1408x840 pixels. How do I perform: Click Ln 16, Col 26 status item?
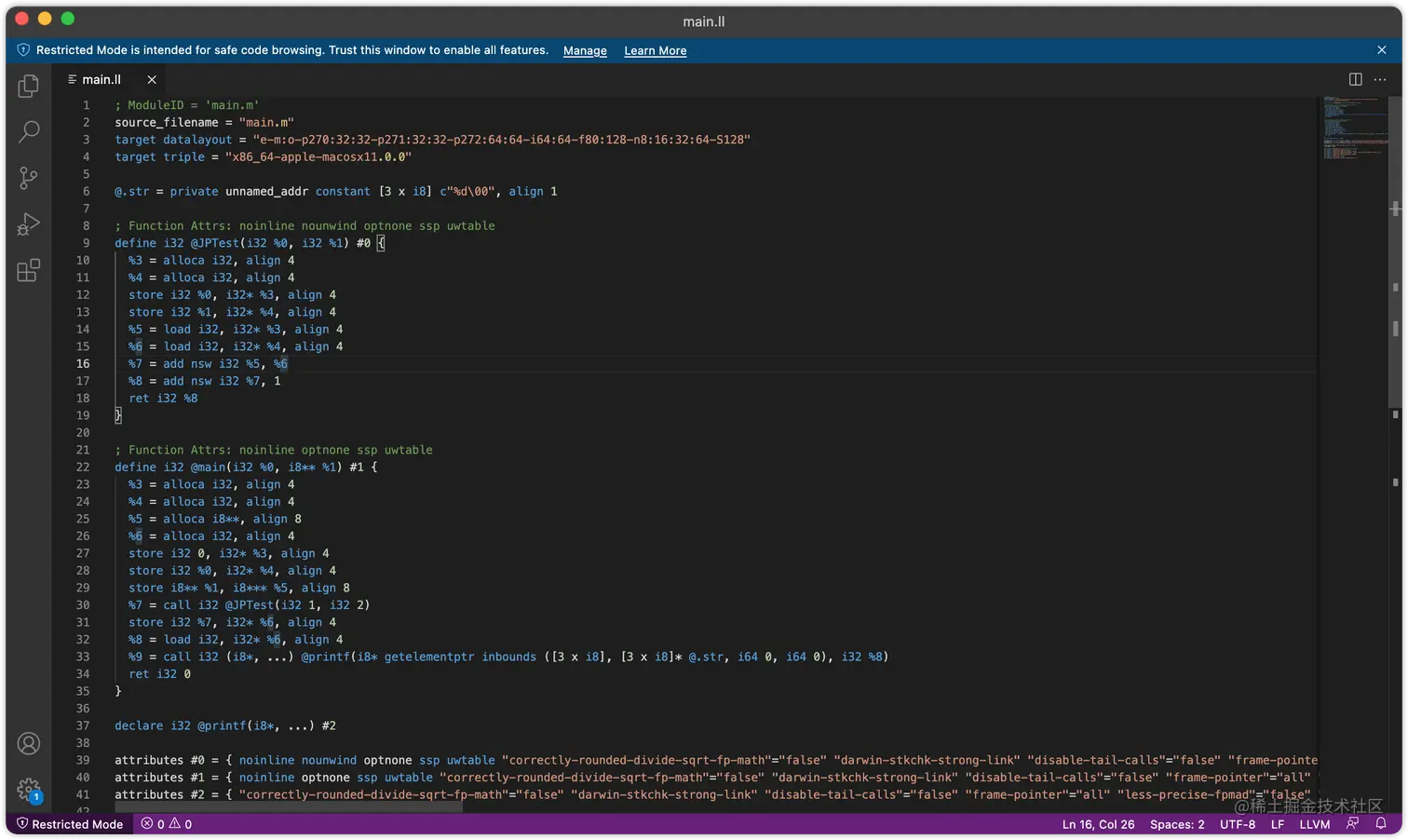pyautogui.click(x=1099, y=824)
